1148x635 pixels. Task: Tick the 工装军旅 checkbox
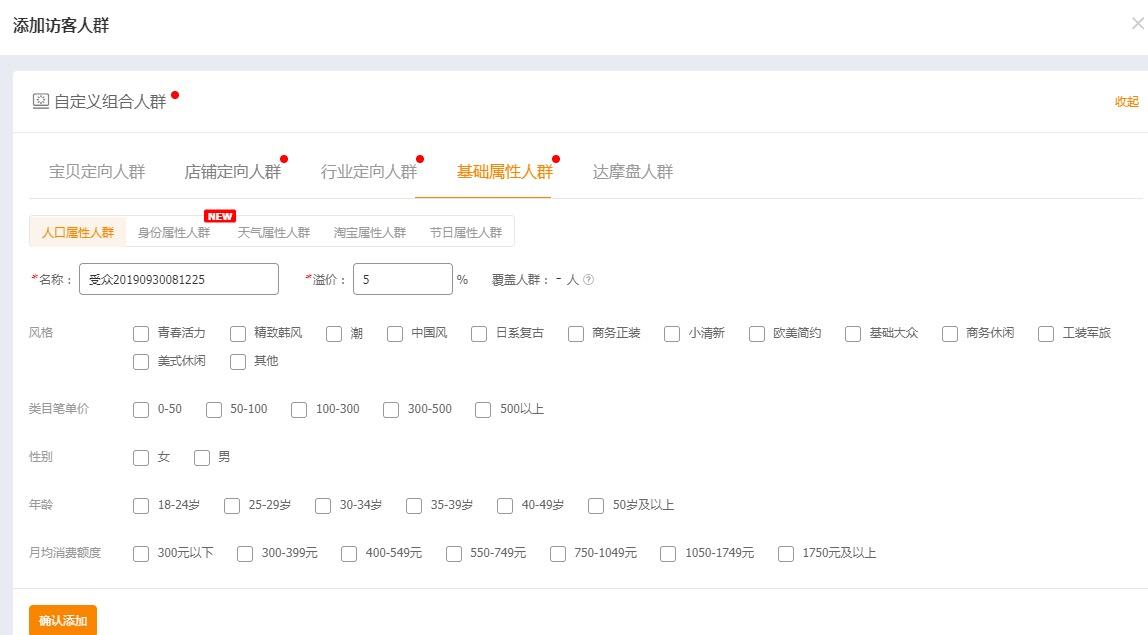(1046, 334)
